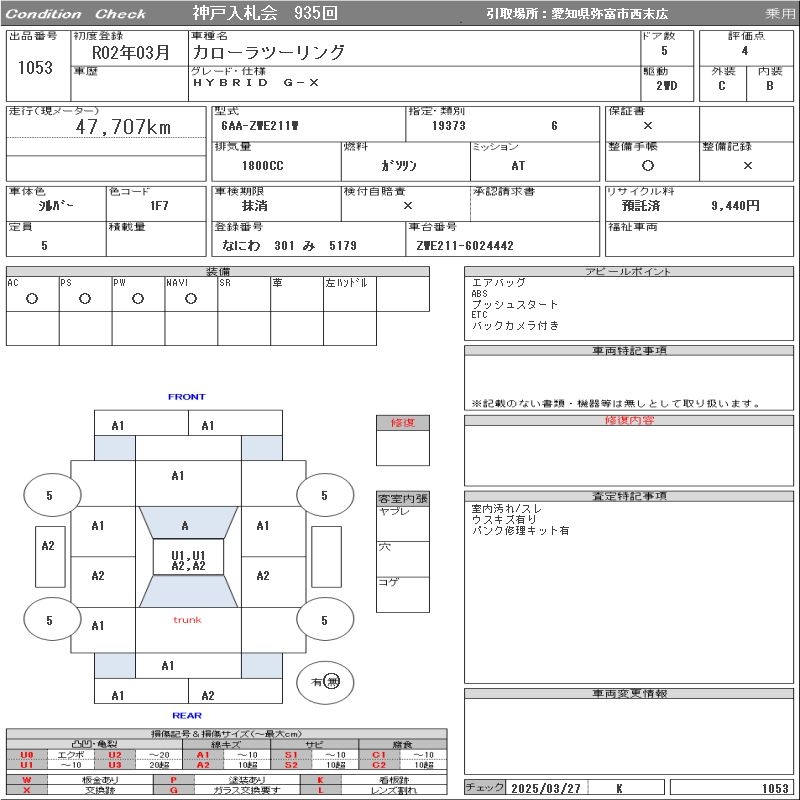Click the rear-right tire circle marked 5
The image size is (800, 800).
pyautogui.click(x=324, y=621)
